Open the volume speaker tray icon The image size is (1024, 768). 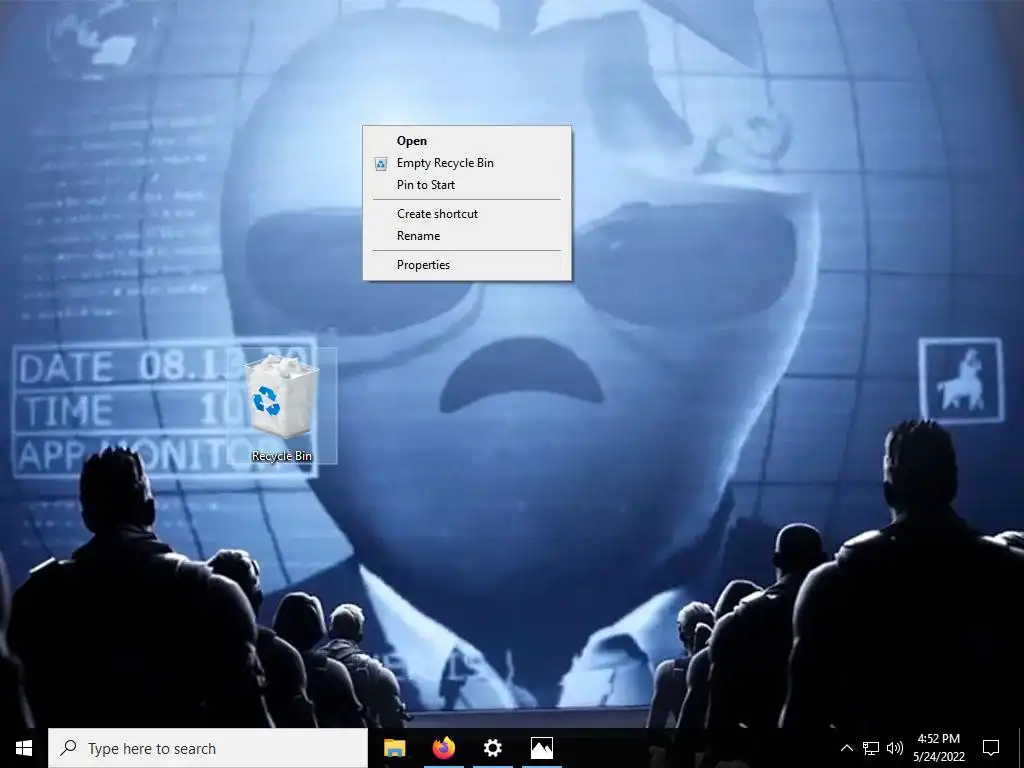(x=895, y=748)
